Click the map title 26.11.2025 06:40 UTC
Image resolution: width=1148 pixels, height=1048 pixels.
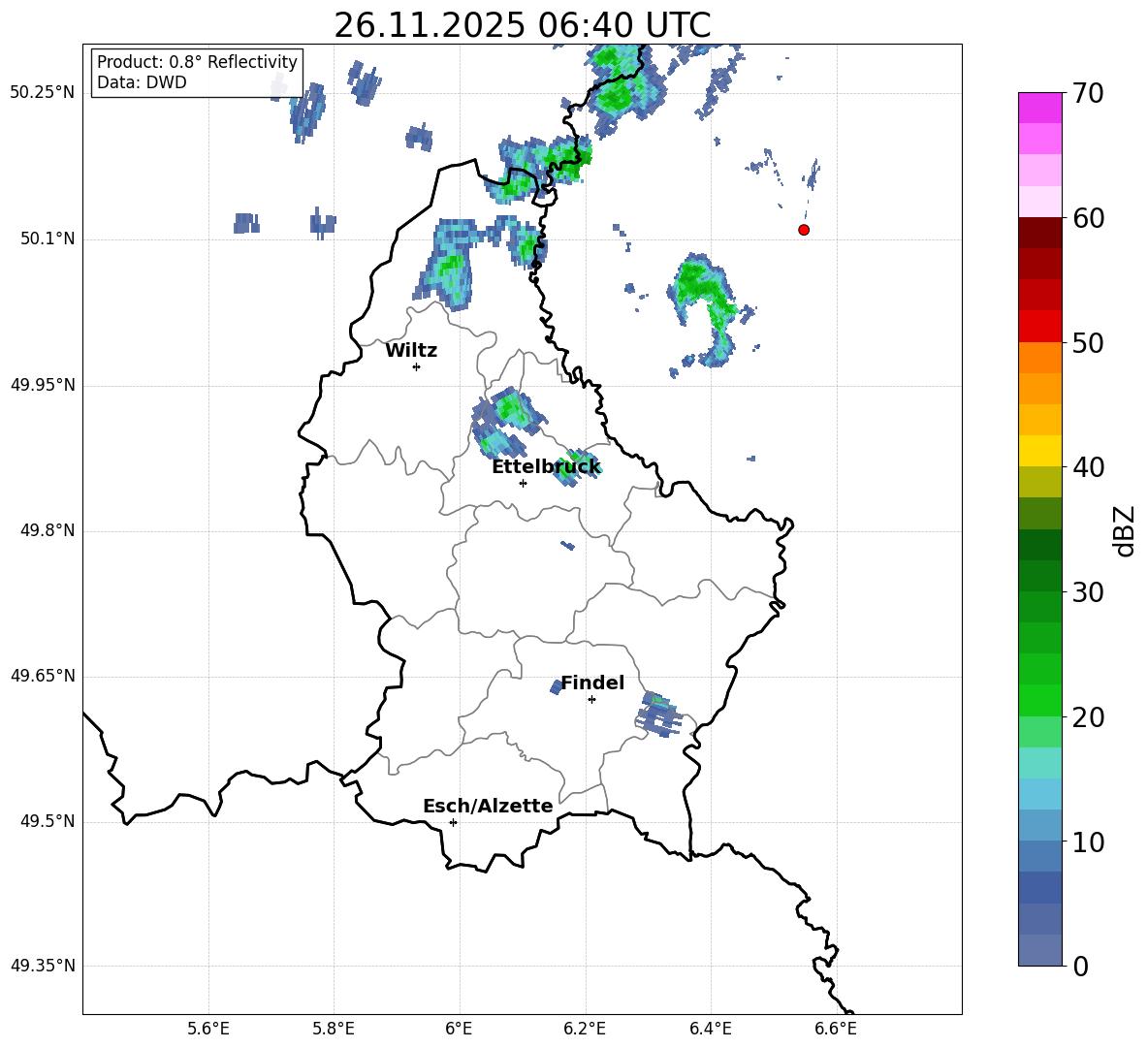coord(522,25)
